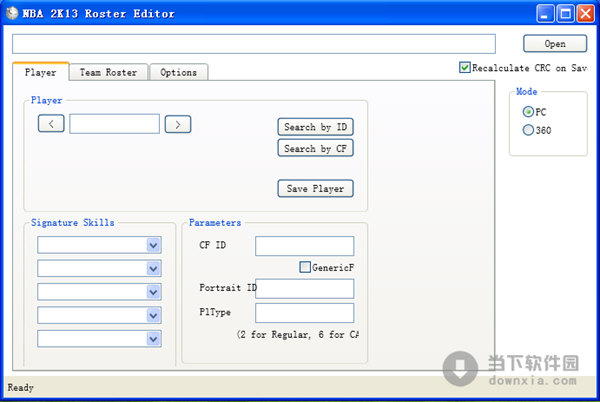The width and height of the screenshot is (600, 402).
Task: Focus the CF ID input field
Action: click(305, 246)
